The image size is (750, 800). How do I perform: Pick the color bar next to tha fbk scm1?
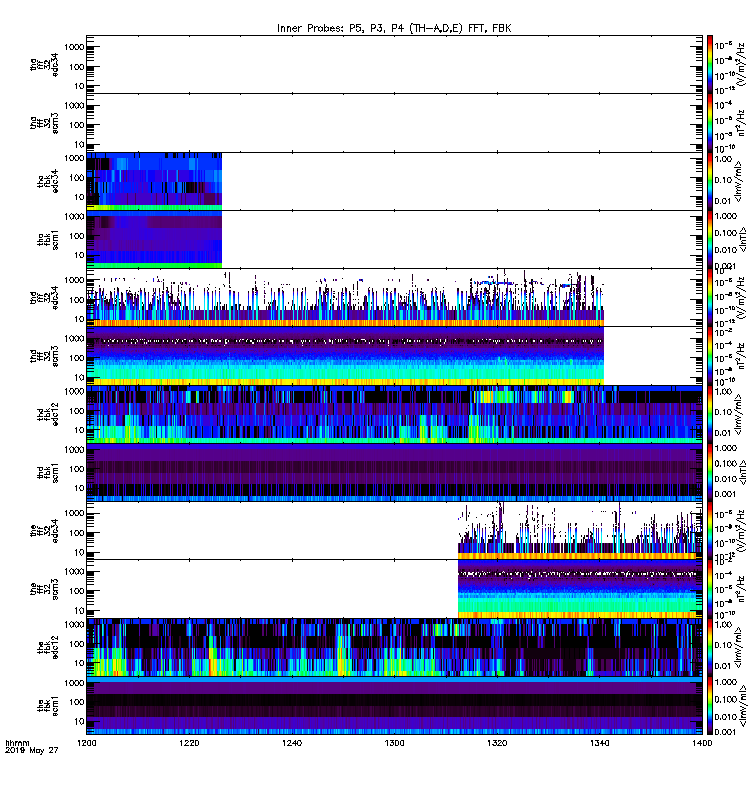(x=710, y=240)
